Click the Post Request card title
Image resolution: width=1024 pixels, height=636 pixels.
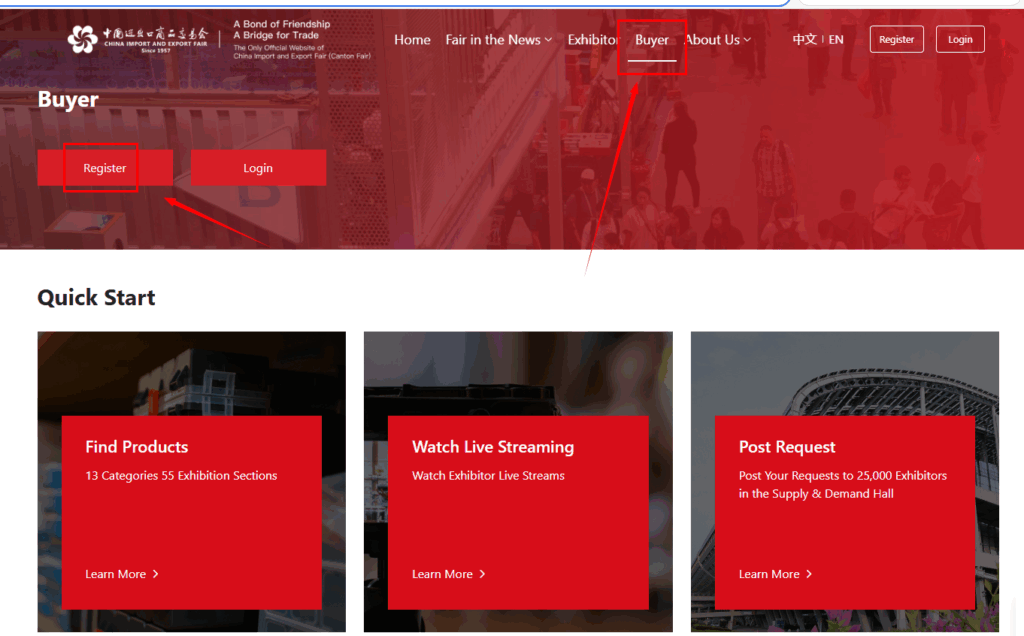tap(787, 447)
